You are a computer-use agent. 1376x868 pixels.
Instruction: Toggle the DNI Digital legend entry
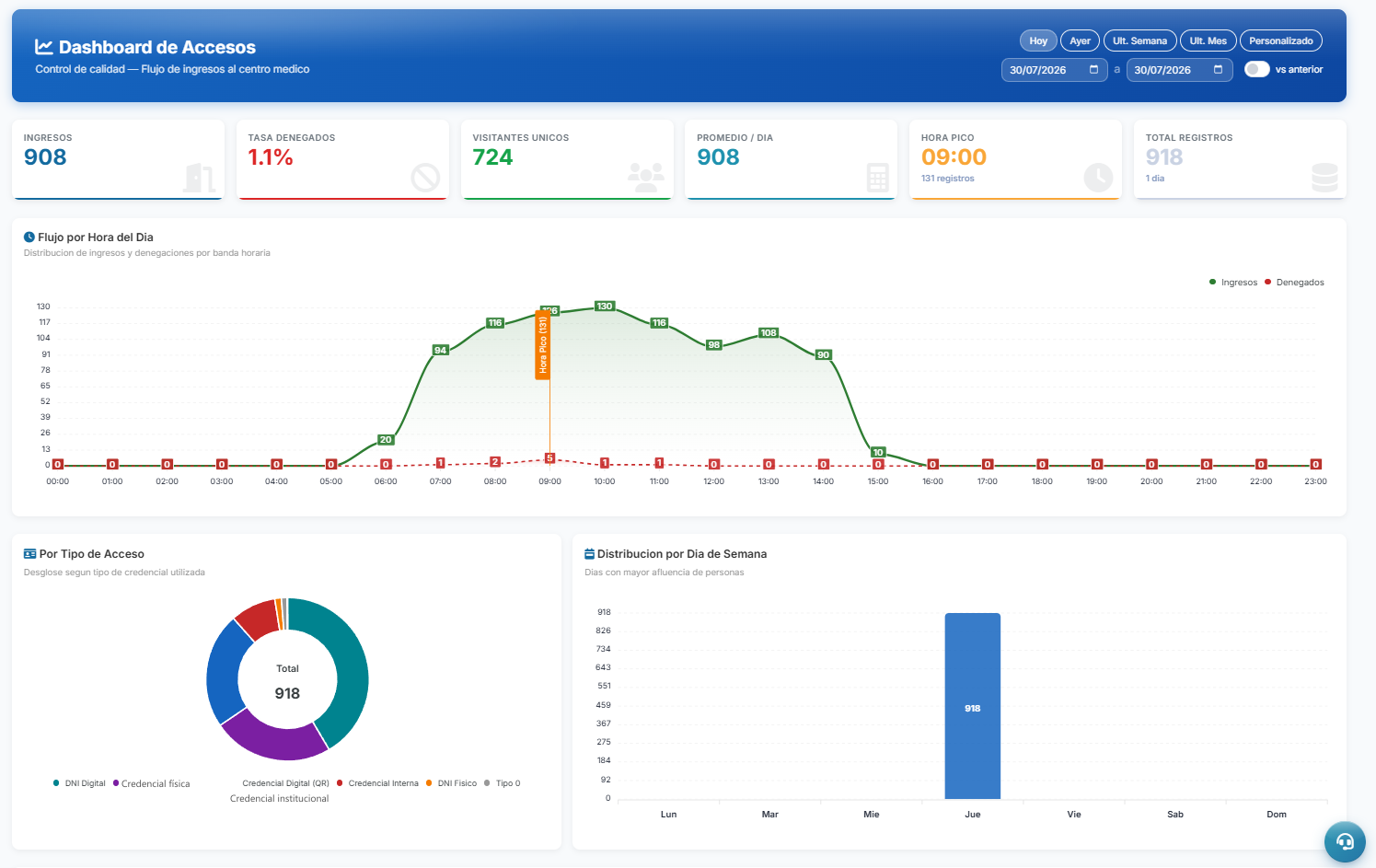[x=79, y=783]
